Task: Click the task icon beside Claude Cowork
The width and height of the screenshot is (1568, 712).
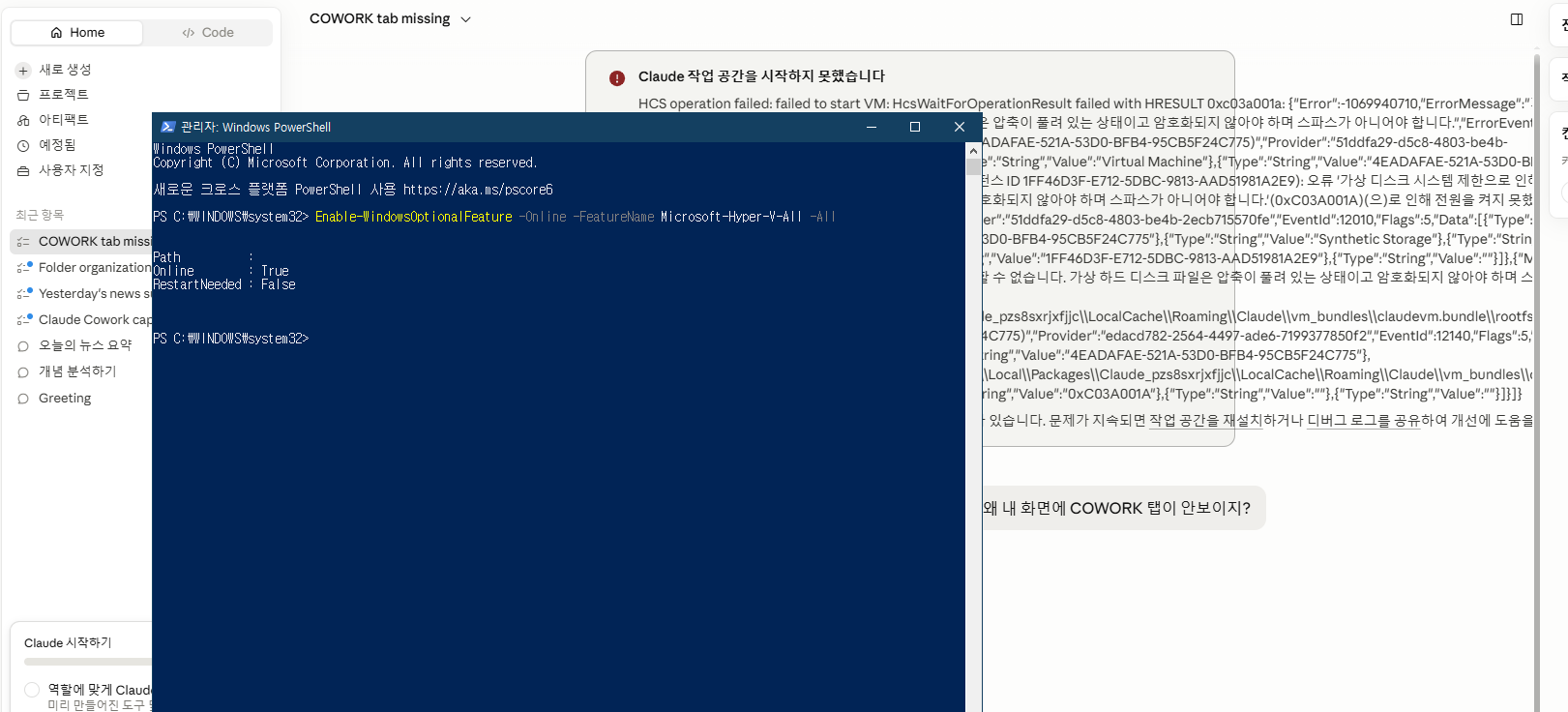Action: (x=24, y=320)
